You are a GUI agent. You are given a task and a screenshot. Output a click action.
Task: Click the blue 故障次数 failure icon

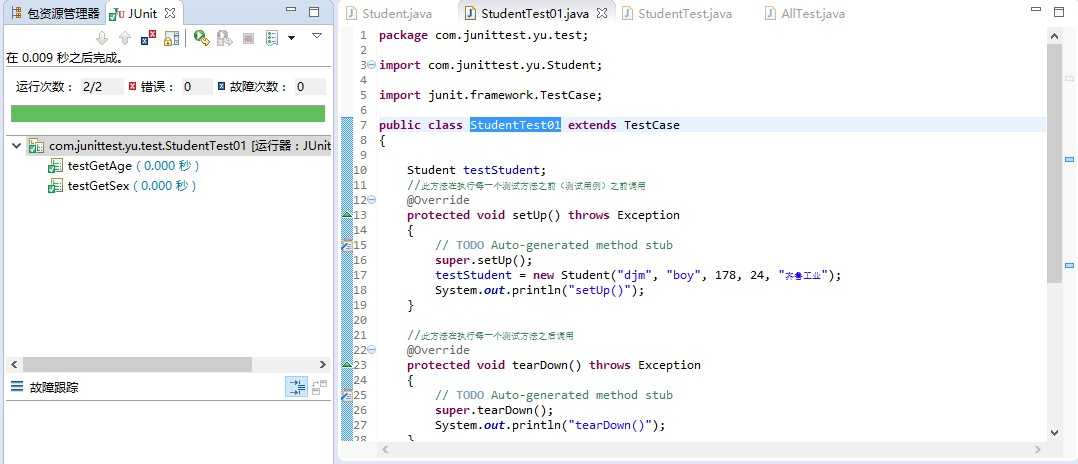pos(221,87)
